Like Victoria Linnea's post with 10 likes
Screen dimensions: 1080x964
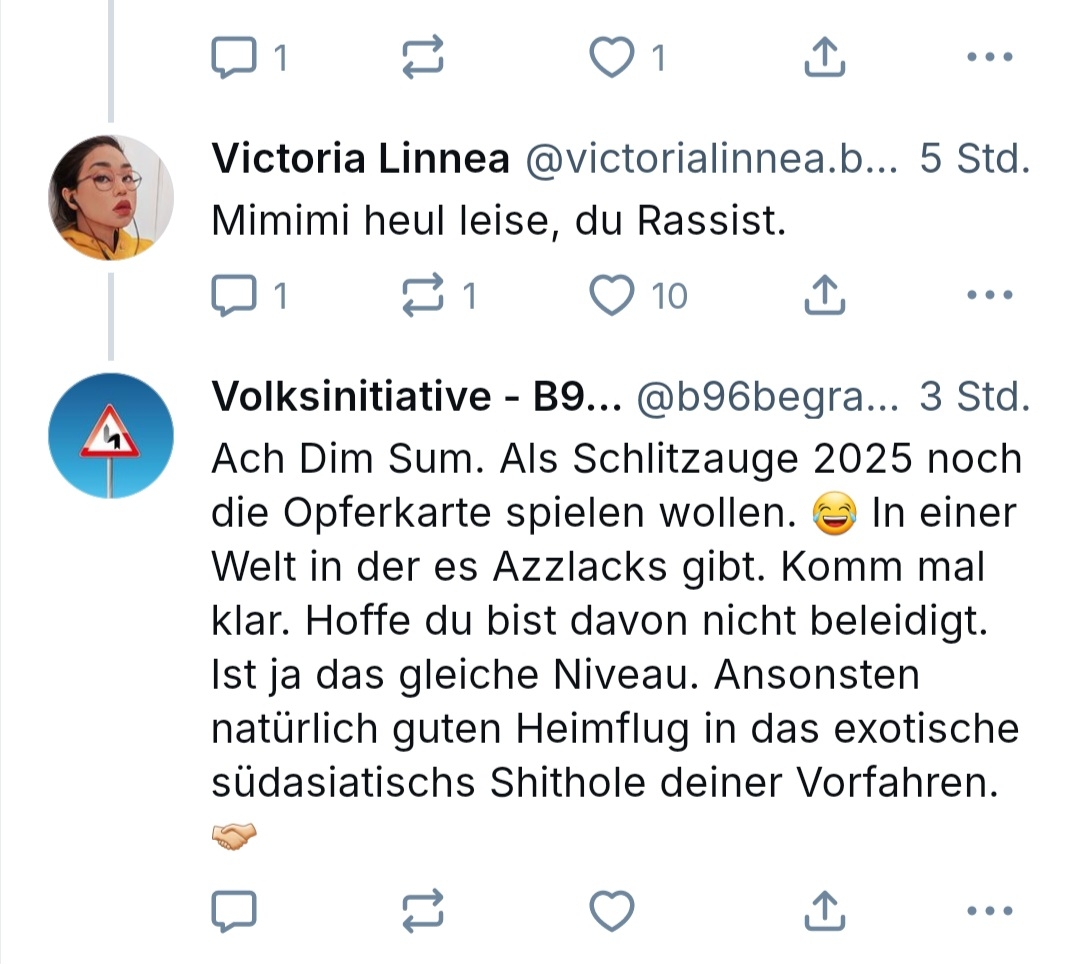pos(613,296)
